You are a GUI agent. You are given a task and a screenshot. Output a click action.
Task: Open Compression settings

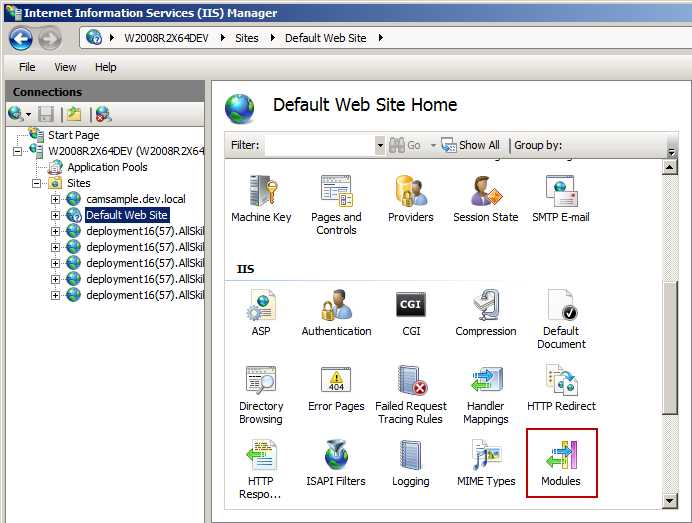(485, 313)
